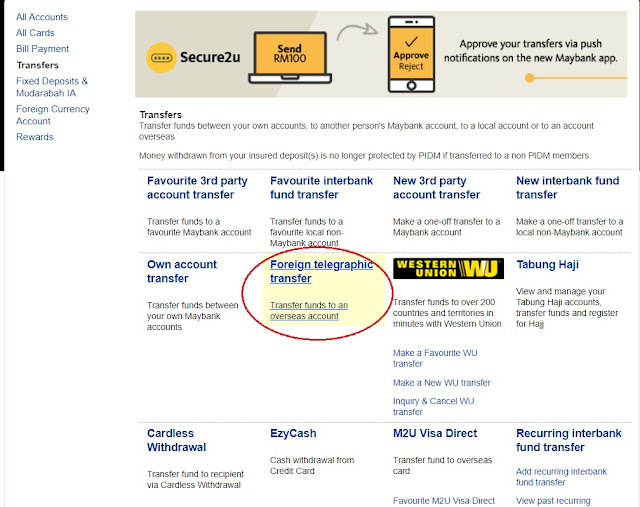This screenshot has height=507, width=640.
Task: Click 'View and manage your Tabung Haji accounts' text
Action: click(567, 308)
